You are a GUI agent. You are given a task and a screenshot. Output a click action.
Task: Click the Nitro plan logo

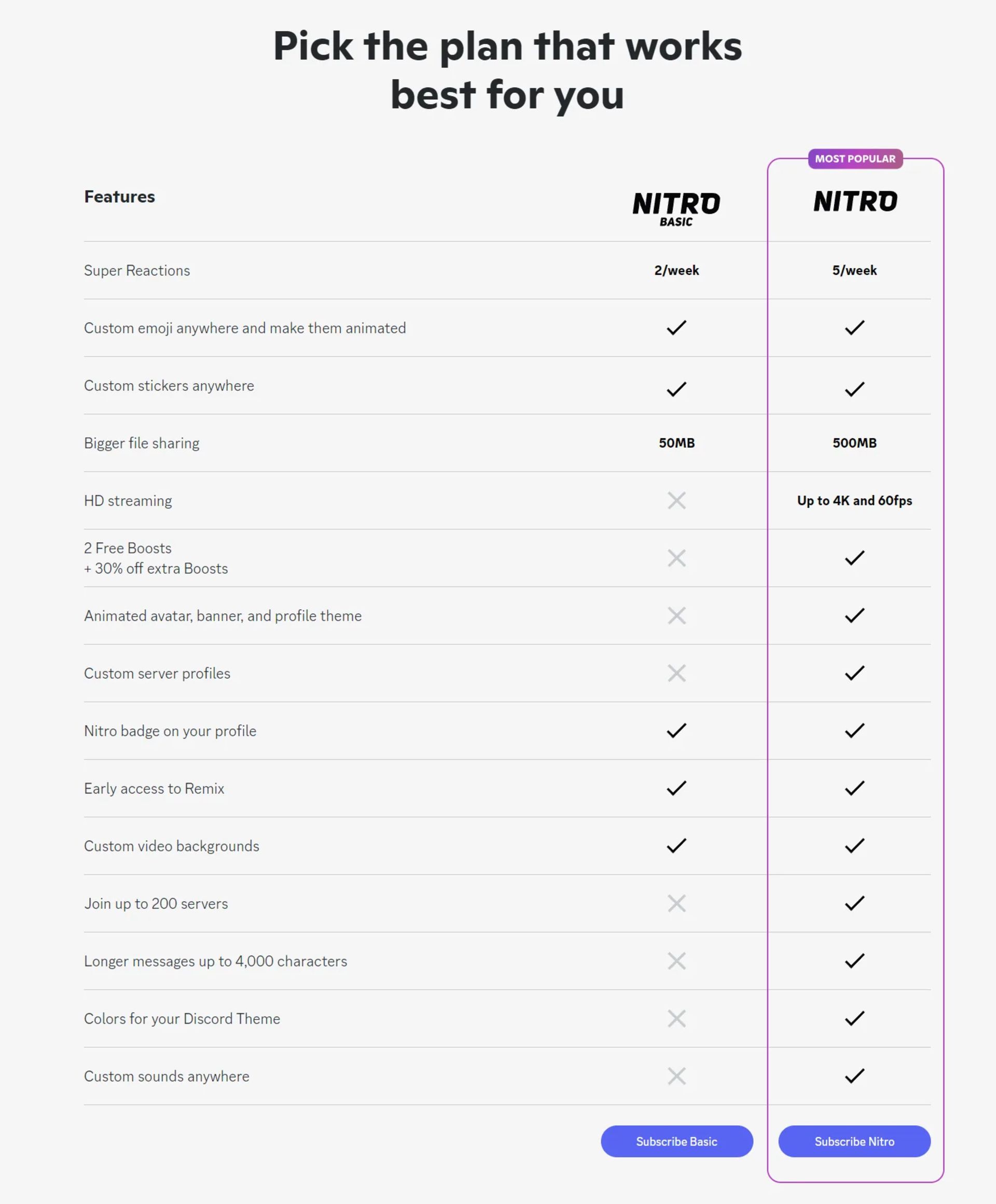click(x=855, y=201)
